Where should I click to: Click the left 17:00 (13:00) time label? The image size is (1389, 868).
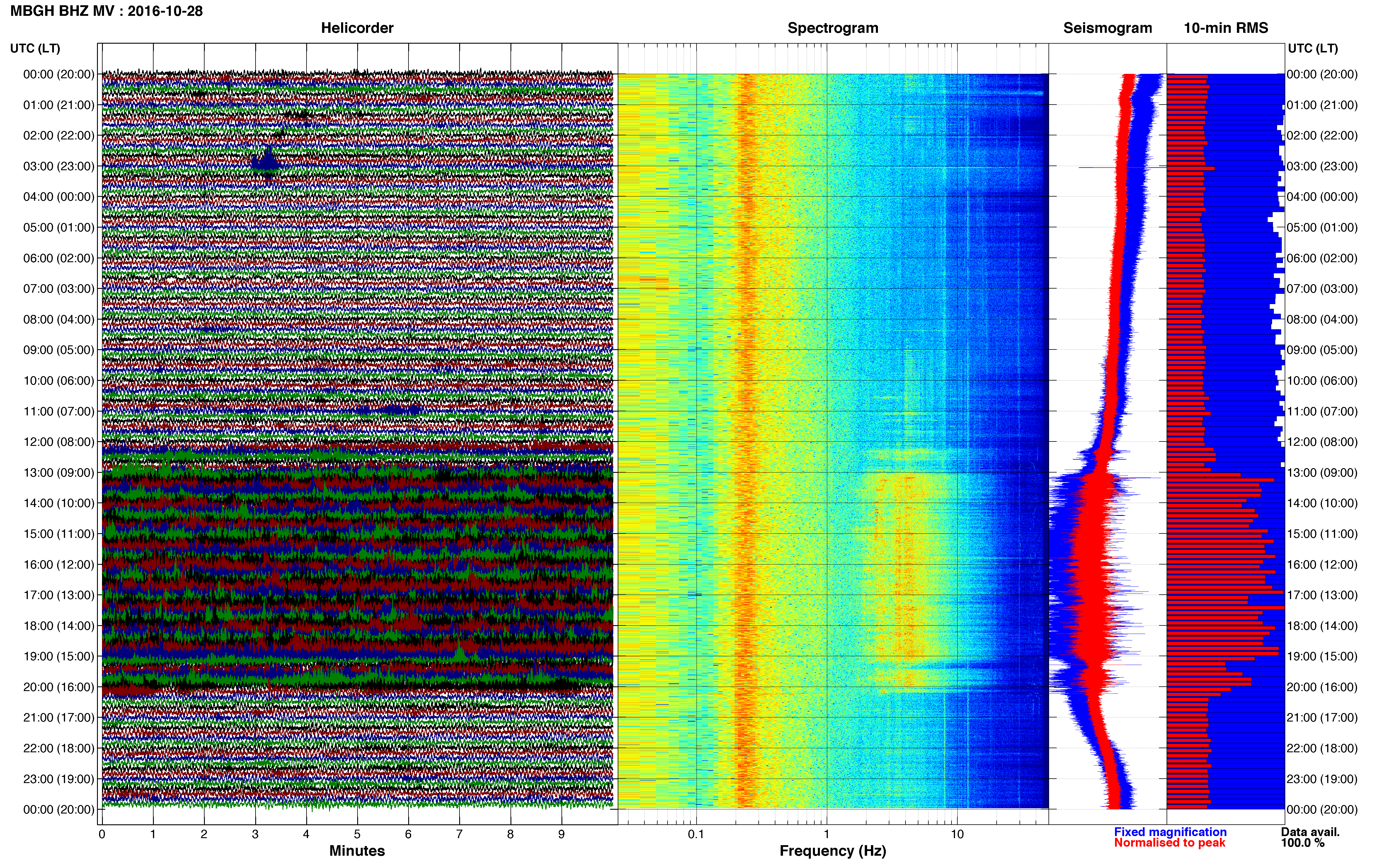point(59,595)
